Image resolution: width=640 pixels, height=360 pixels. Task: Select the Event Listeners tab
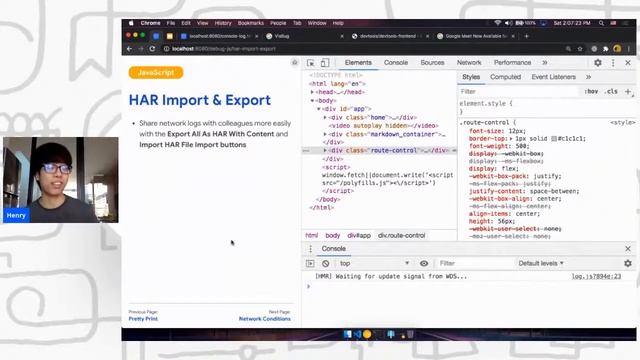(553, 77)
